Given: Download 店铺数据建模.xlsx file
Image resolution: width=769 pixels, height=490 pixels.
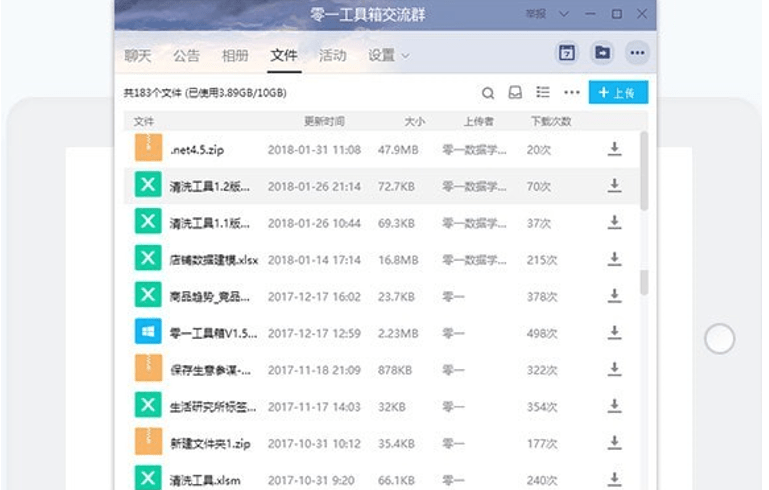Looking at the screenshot, I should (x=615, y=259).
